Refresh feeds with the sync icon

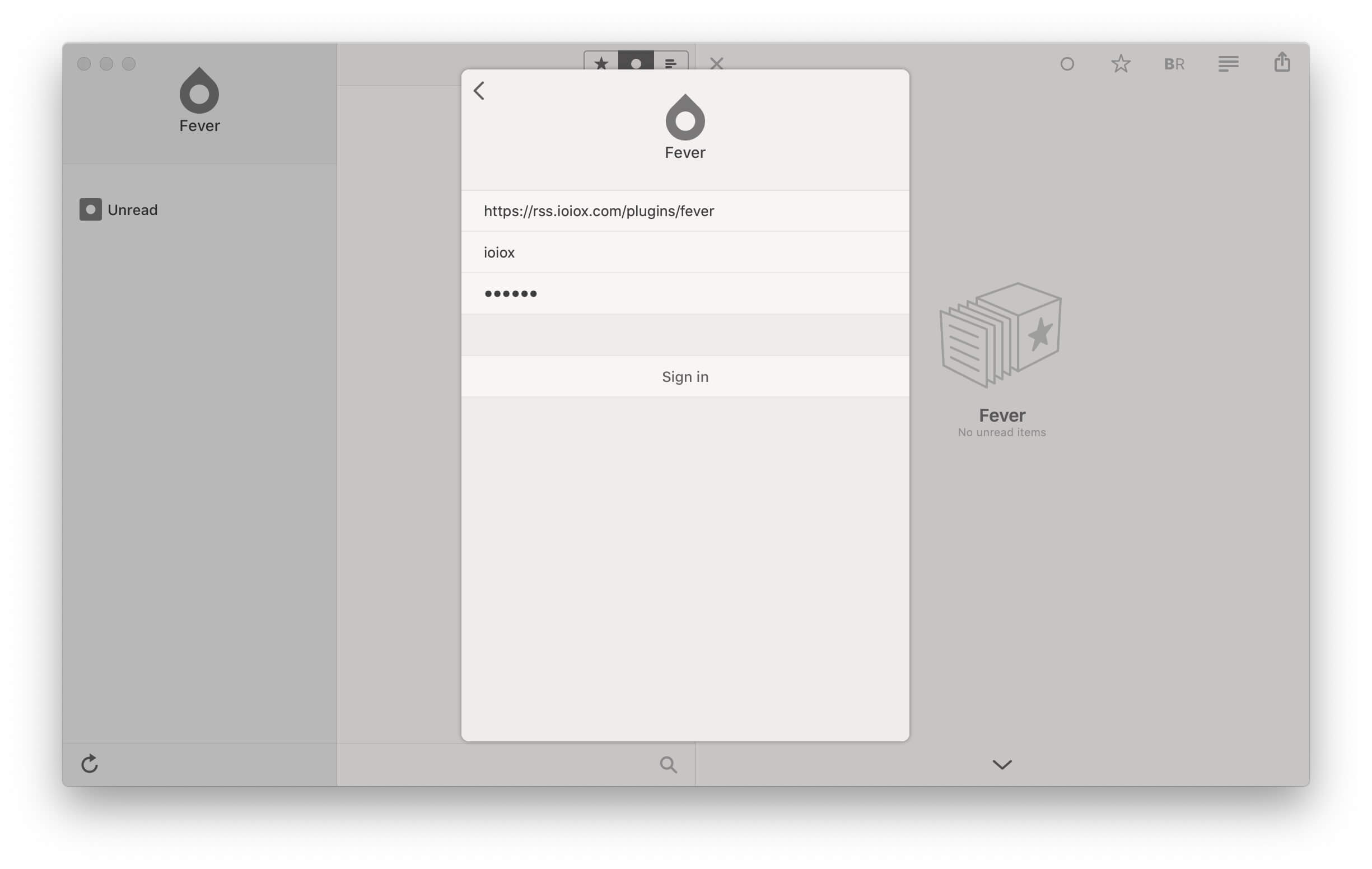[90, 764]
